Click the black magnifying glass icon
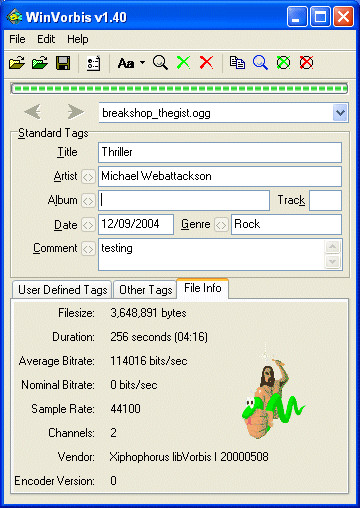Screen dimensions: 360x508 160,63
